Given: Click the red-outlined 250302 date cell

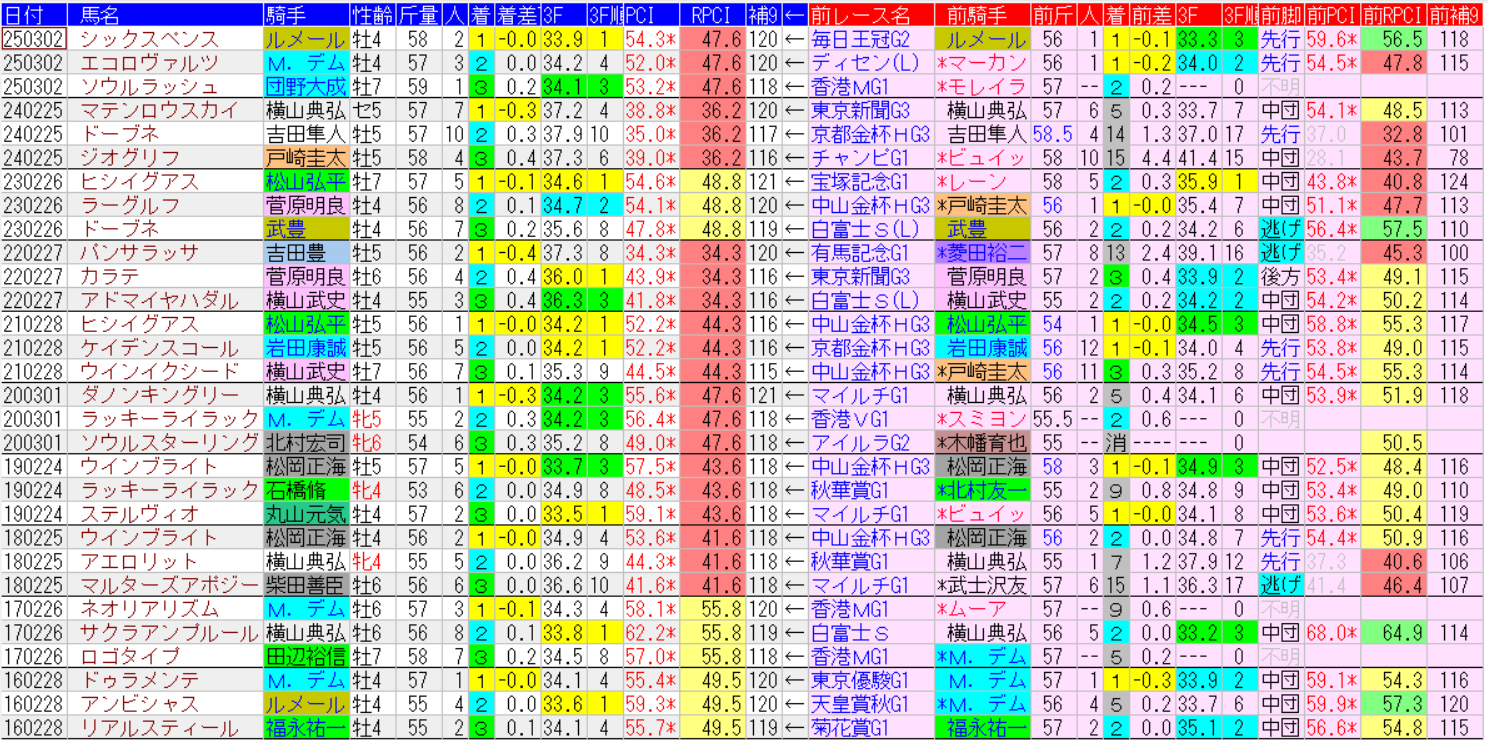Looking at the screenshot, I should pyautogui.click(x=34, y=39).
